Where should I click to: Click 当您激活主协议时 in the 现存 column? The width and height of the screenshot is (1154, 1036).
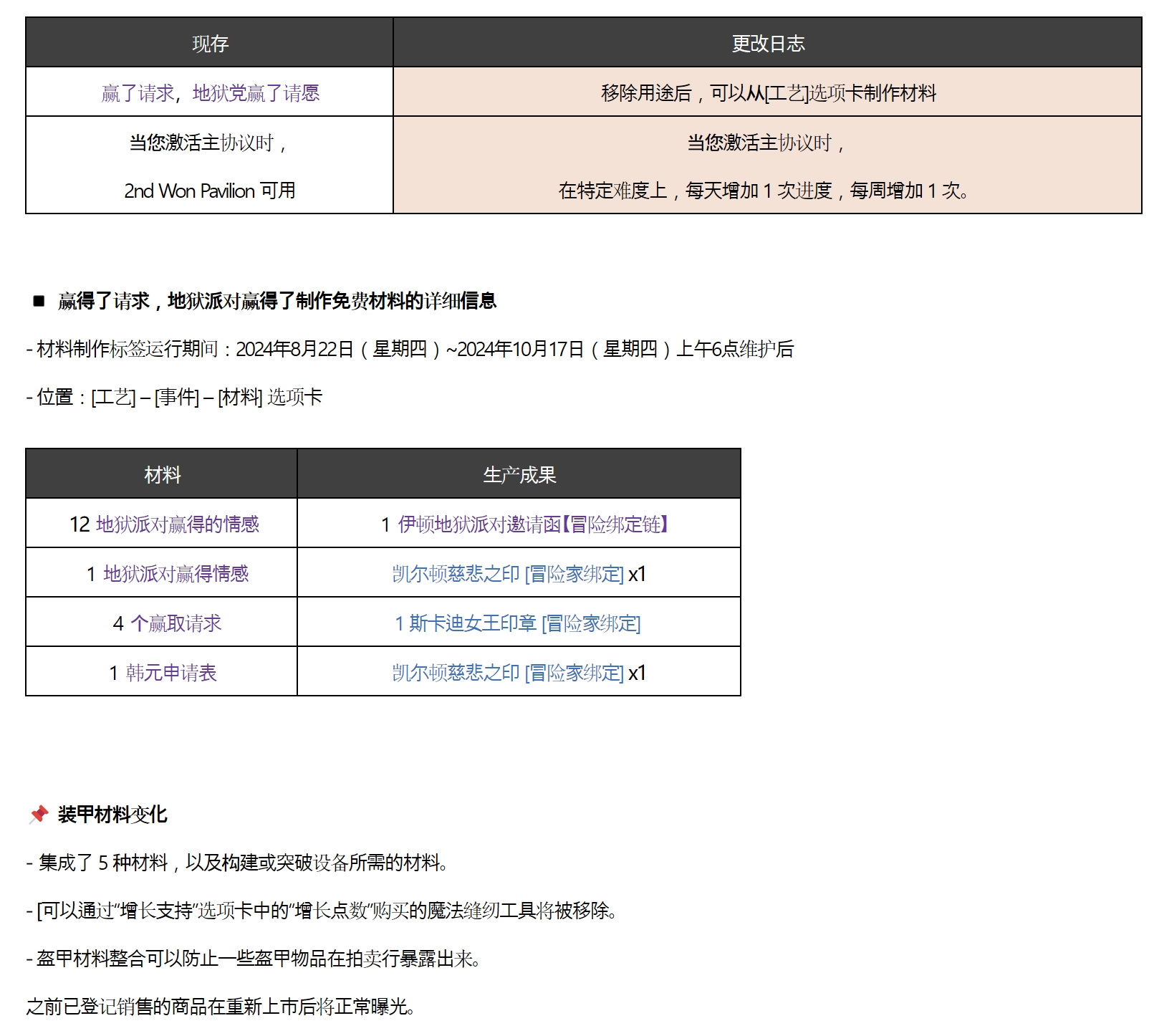pos(208,143)
